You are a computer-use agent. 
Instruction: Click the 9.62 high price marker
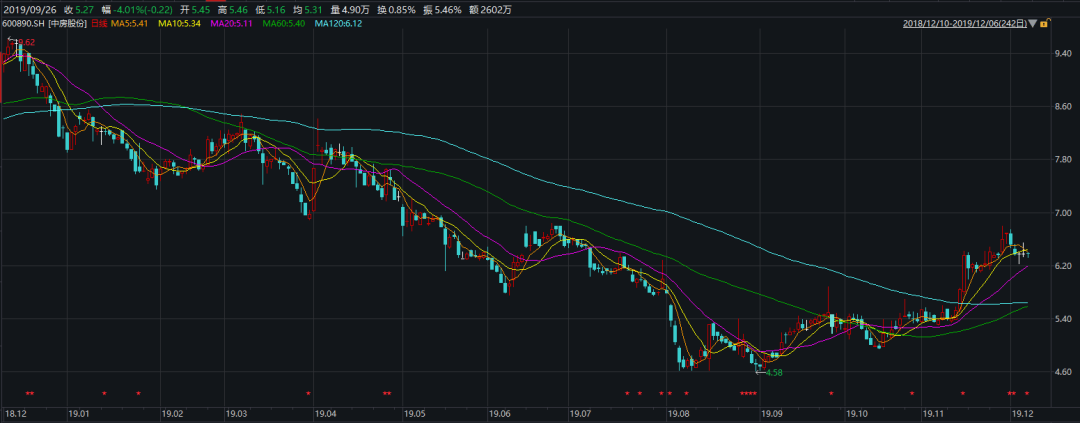(24, 42)
